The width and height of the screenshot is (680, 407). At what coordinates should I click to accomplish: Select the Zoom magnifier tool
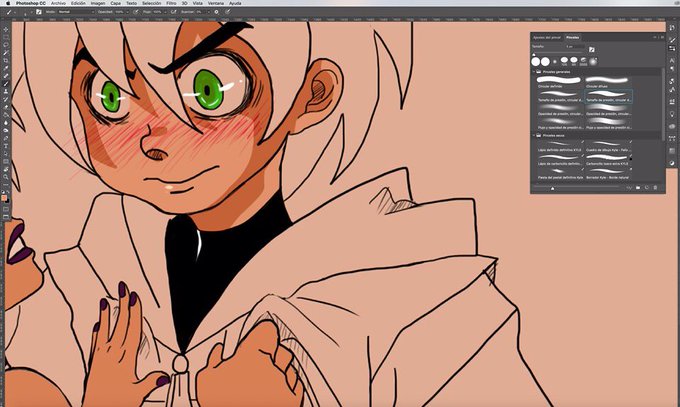coord(6,177)
